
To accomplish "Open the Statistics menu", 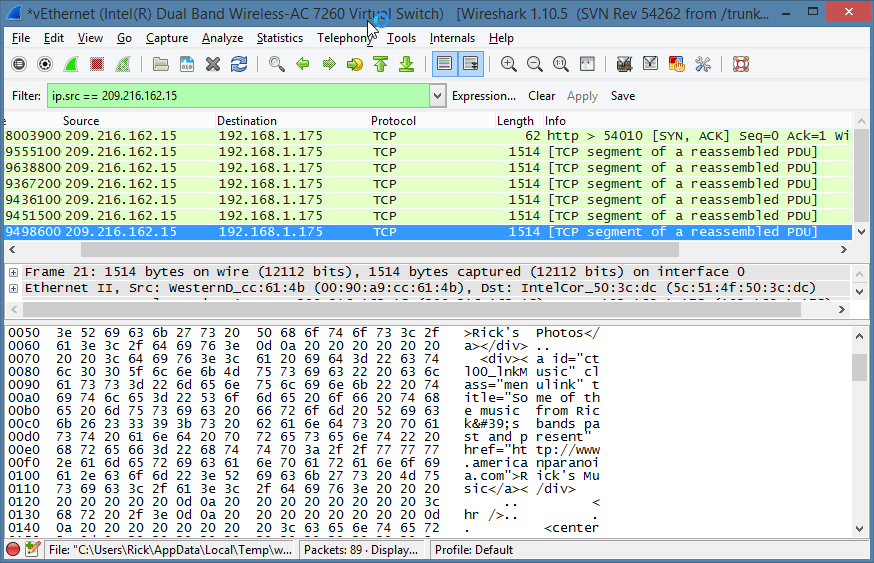I will point(280,38).
